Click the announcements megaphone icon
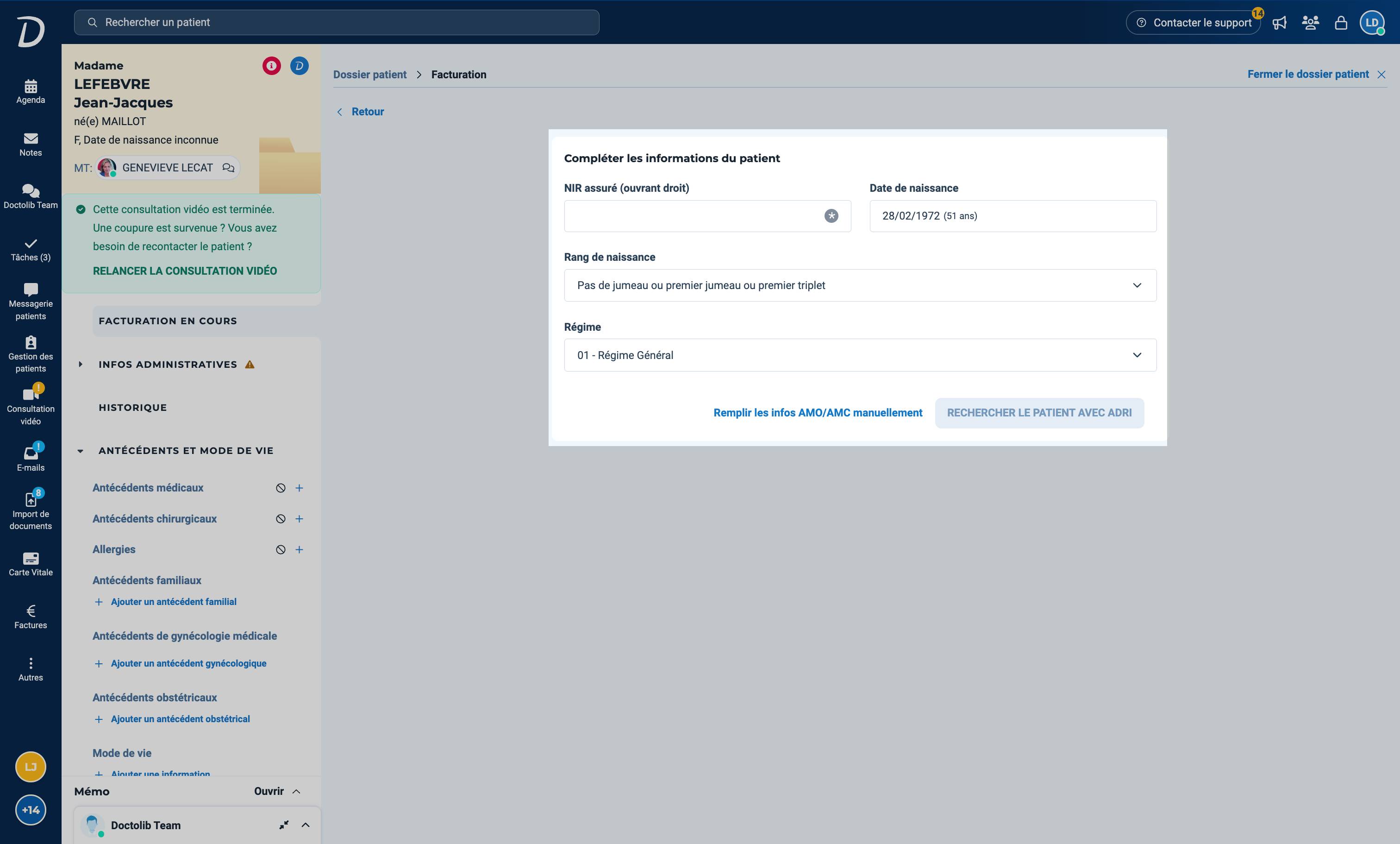Viewport: 1400px width, 844px height. click(1280, 23)
